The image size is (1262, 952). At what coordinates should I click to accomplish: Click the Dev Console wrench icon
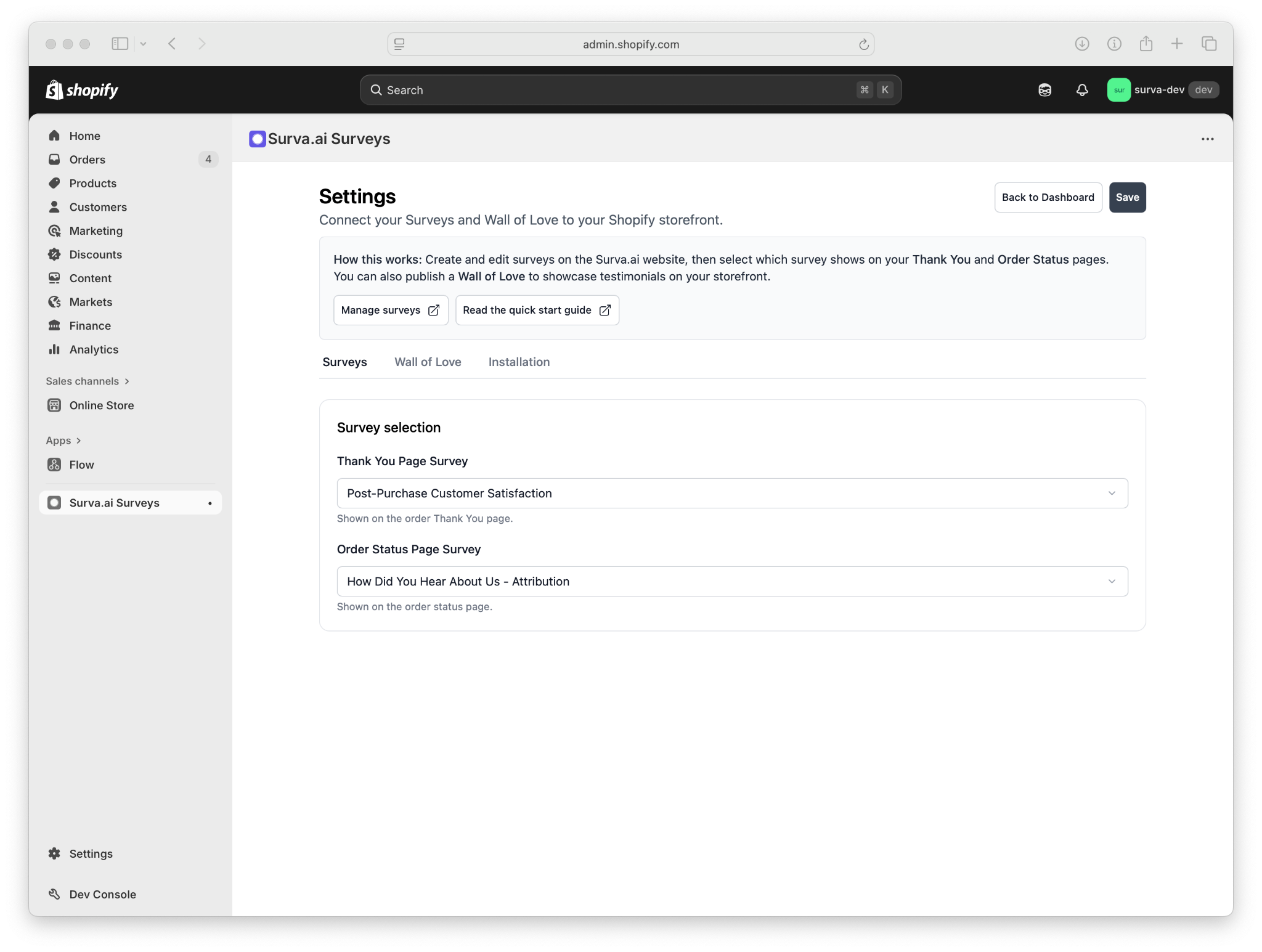54,894
